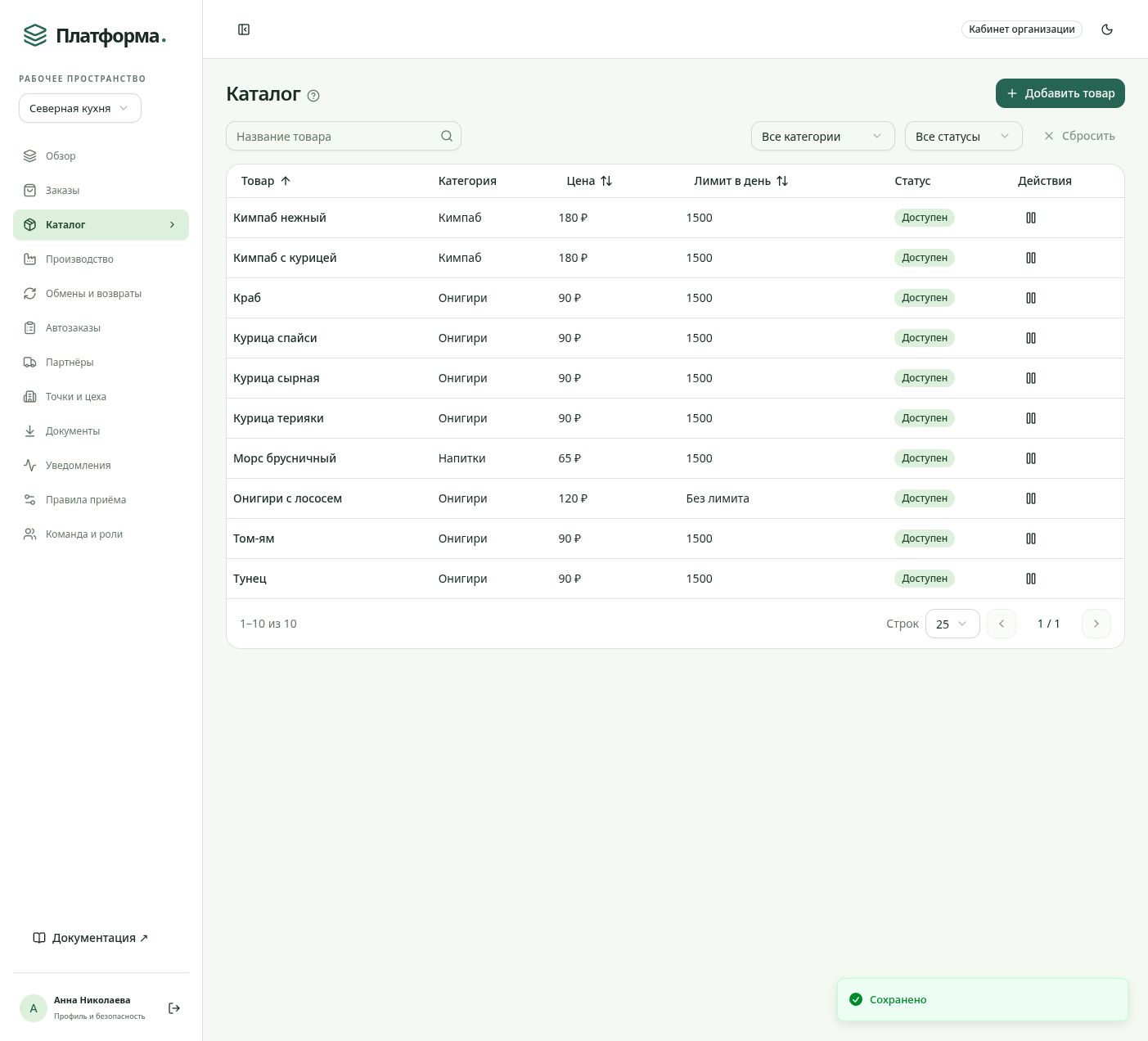1148x1041 pixels.
Task: Open Точки и цеха
Action: point(101,396)
